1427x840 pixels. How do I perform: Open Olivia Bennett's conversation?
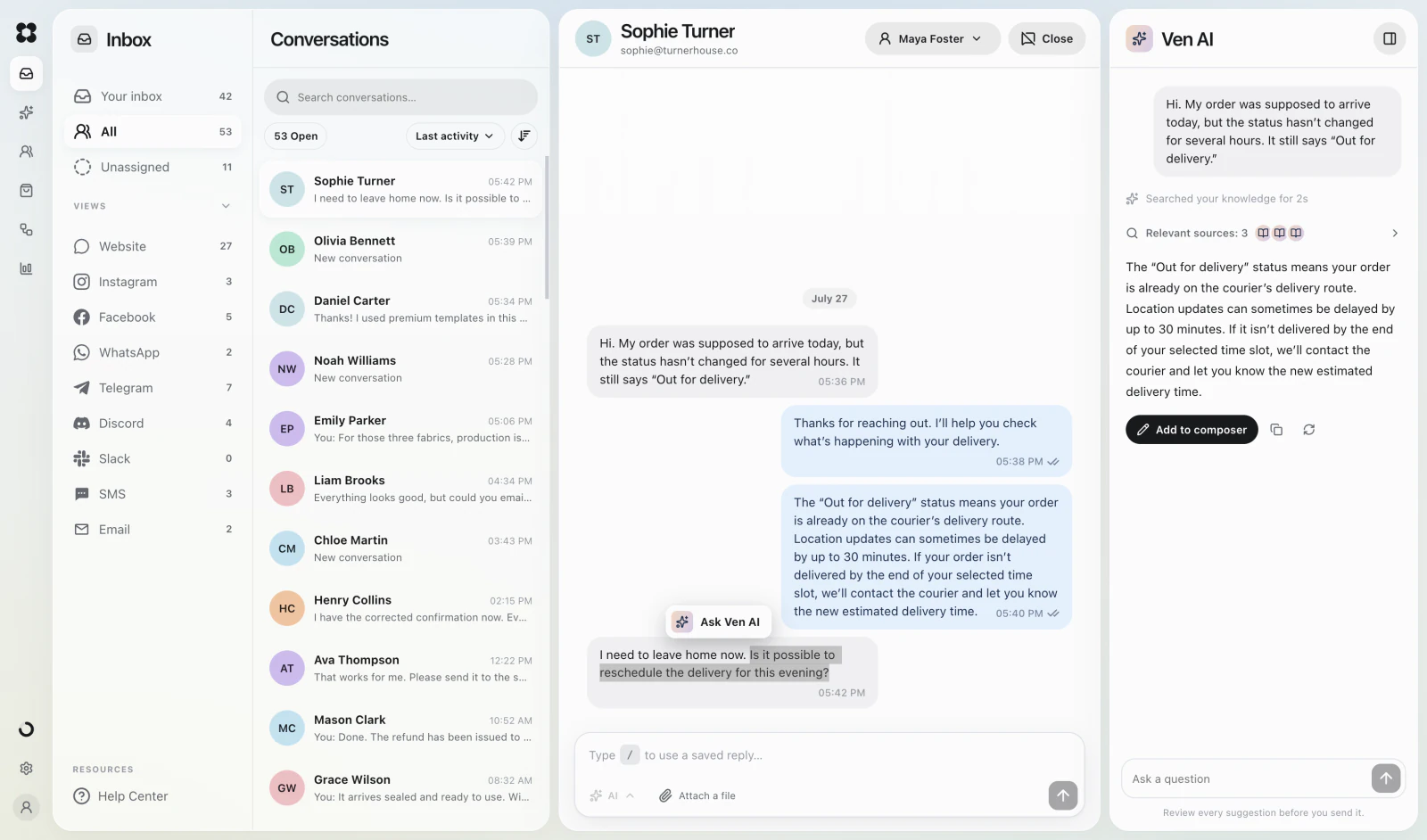[x=401, y=249]
